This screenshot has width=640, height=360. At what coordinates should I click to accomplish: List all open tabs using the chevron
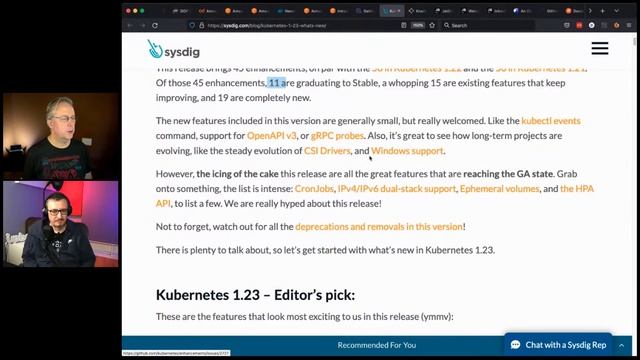tap(617, 11)
